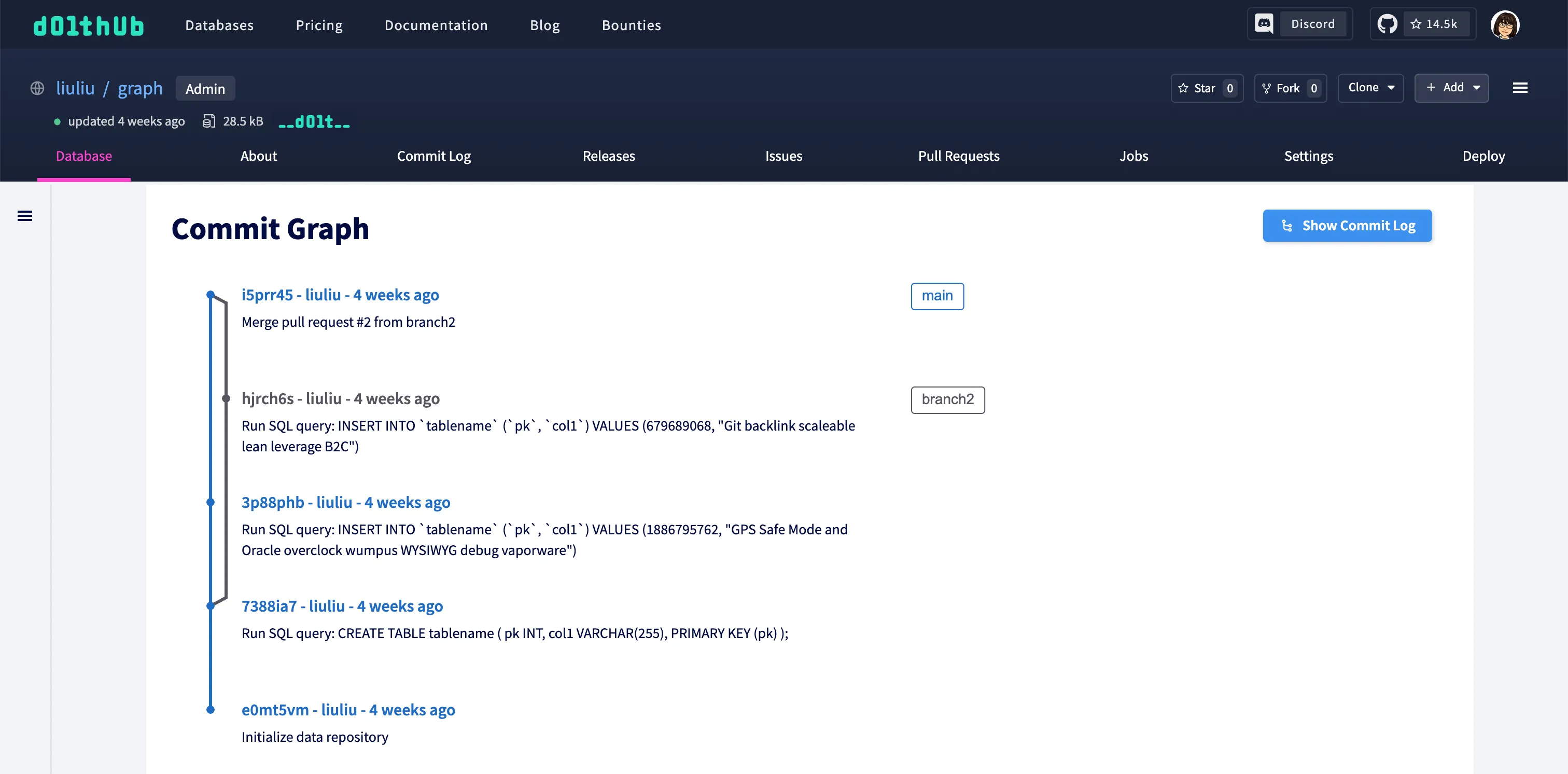Click the hjrch6s commit node dot

[226, 398]
